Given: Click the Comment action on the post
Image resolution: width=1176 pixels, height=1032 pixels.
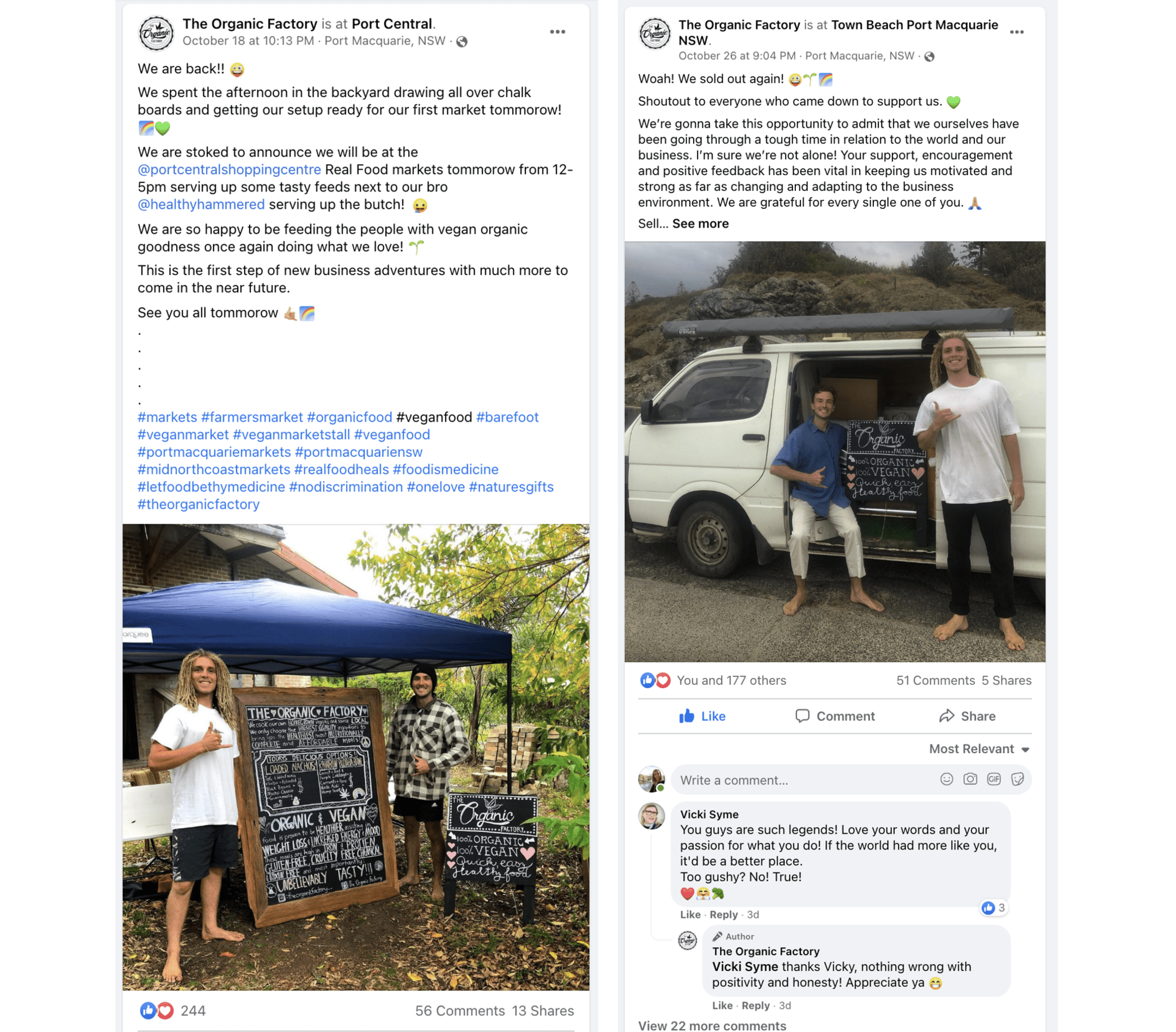Looking at the screenshot, I should (835, 716).
